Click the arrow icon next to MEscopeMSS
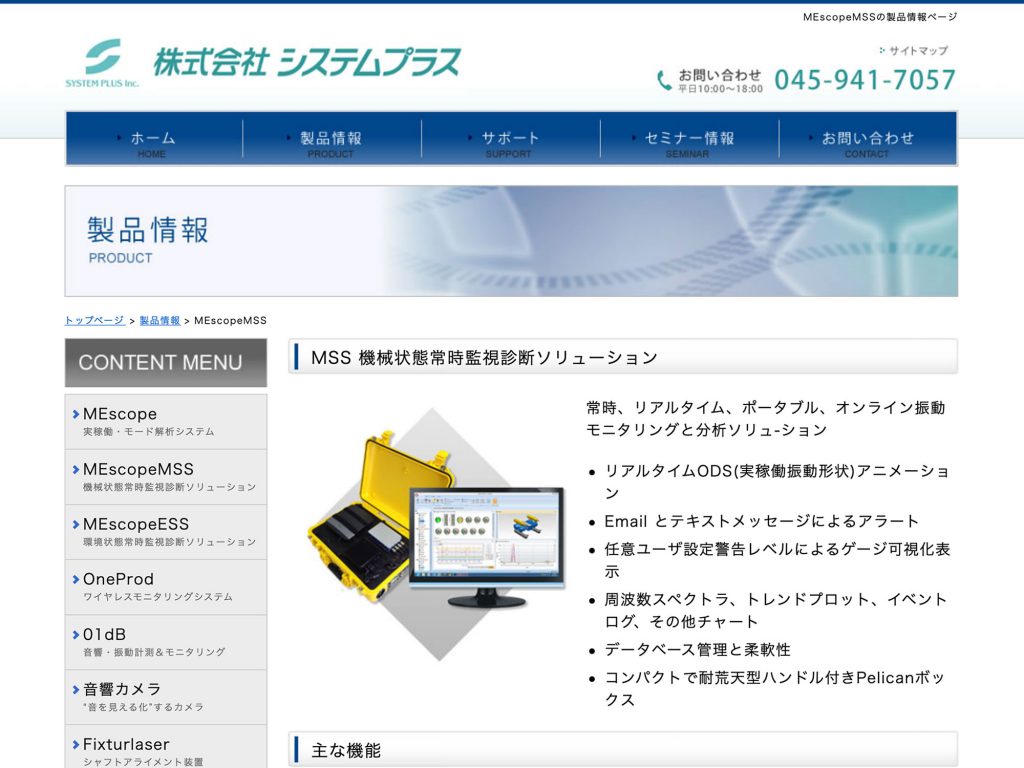The height and width of the screenshot is (768, 1024). click(76, 470)
